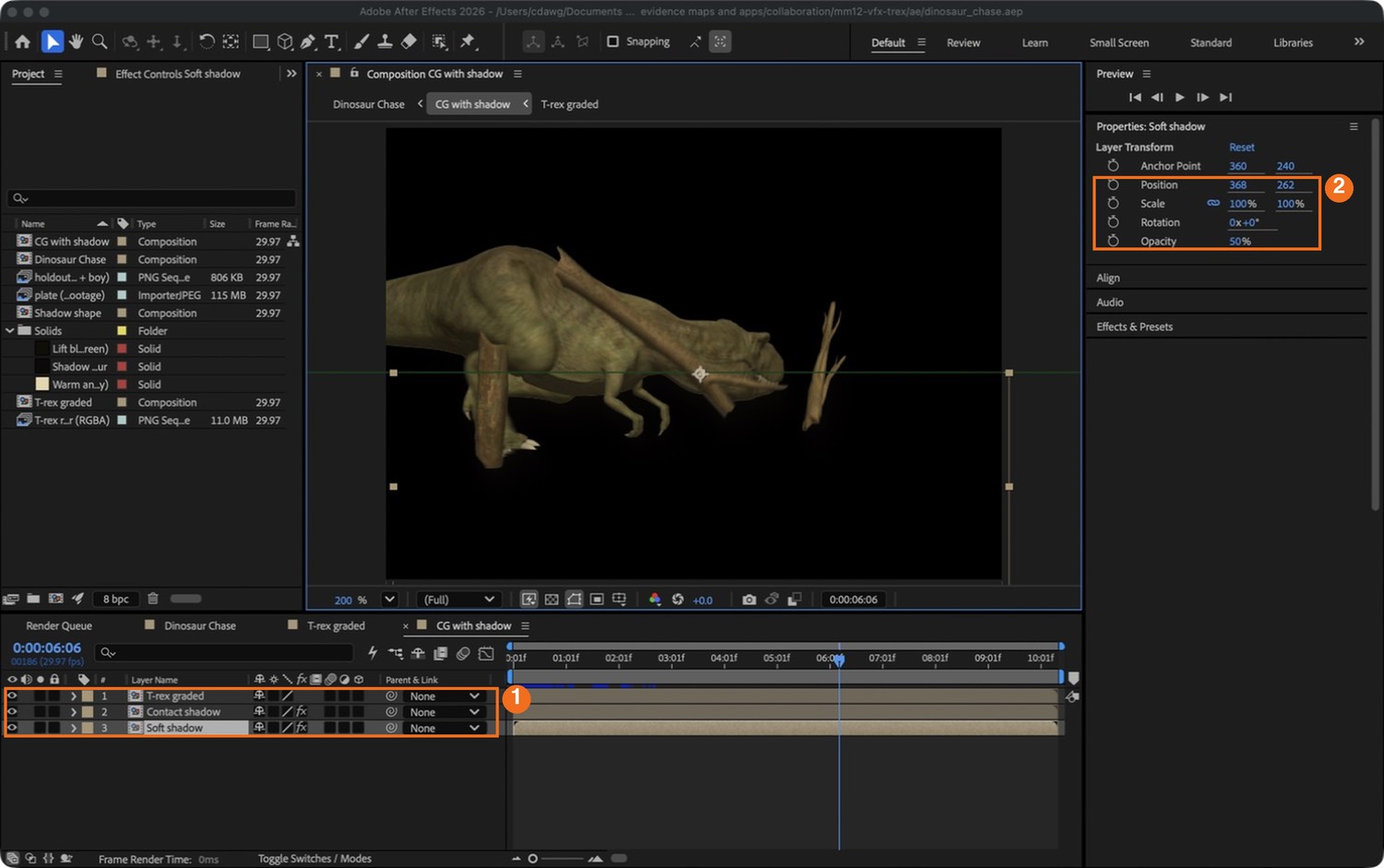Click Reset for Layer Transform

[x=1241, y=147]
